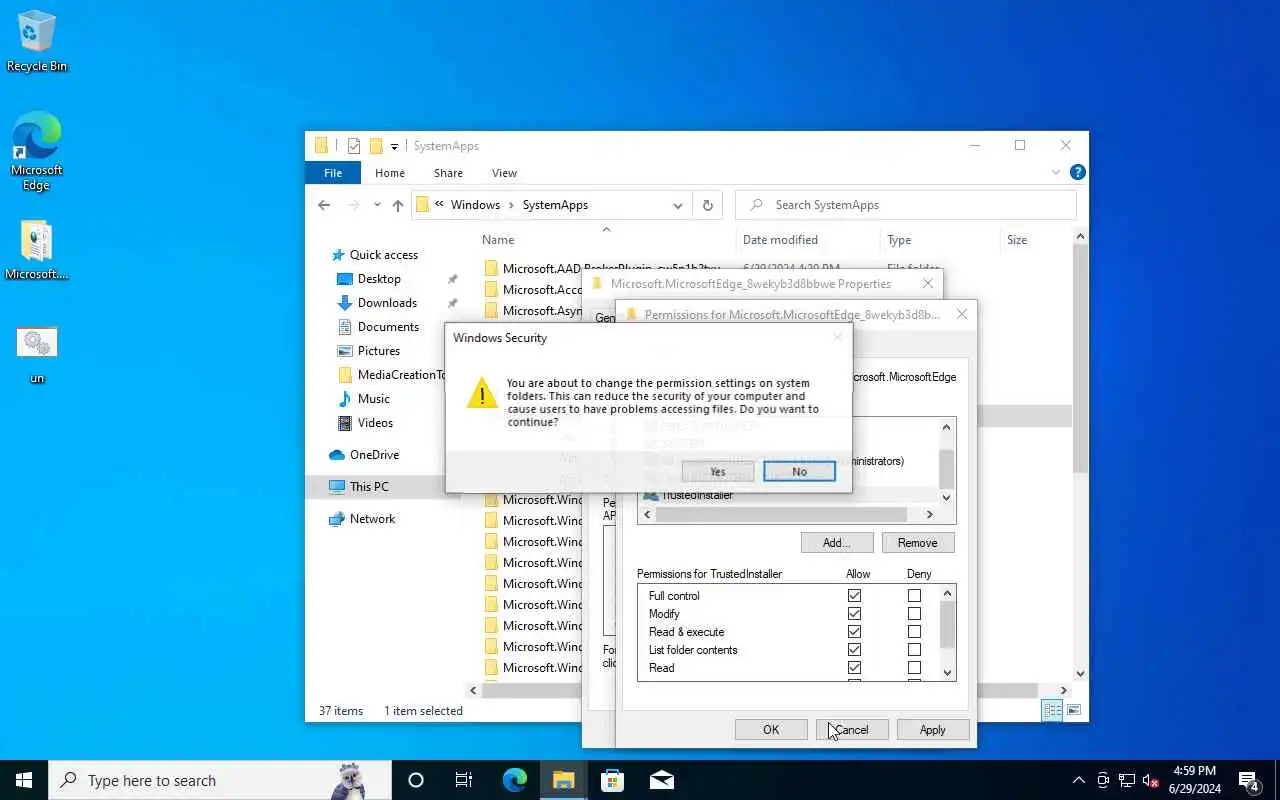The image size is (1280, 800).
Task: Click the network icon in system tray
Action: click(x=1127, y=780)
